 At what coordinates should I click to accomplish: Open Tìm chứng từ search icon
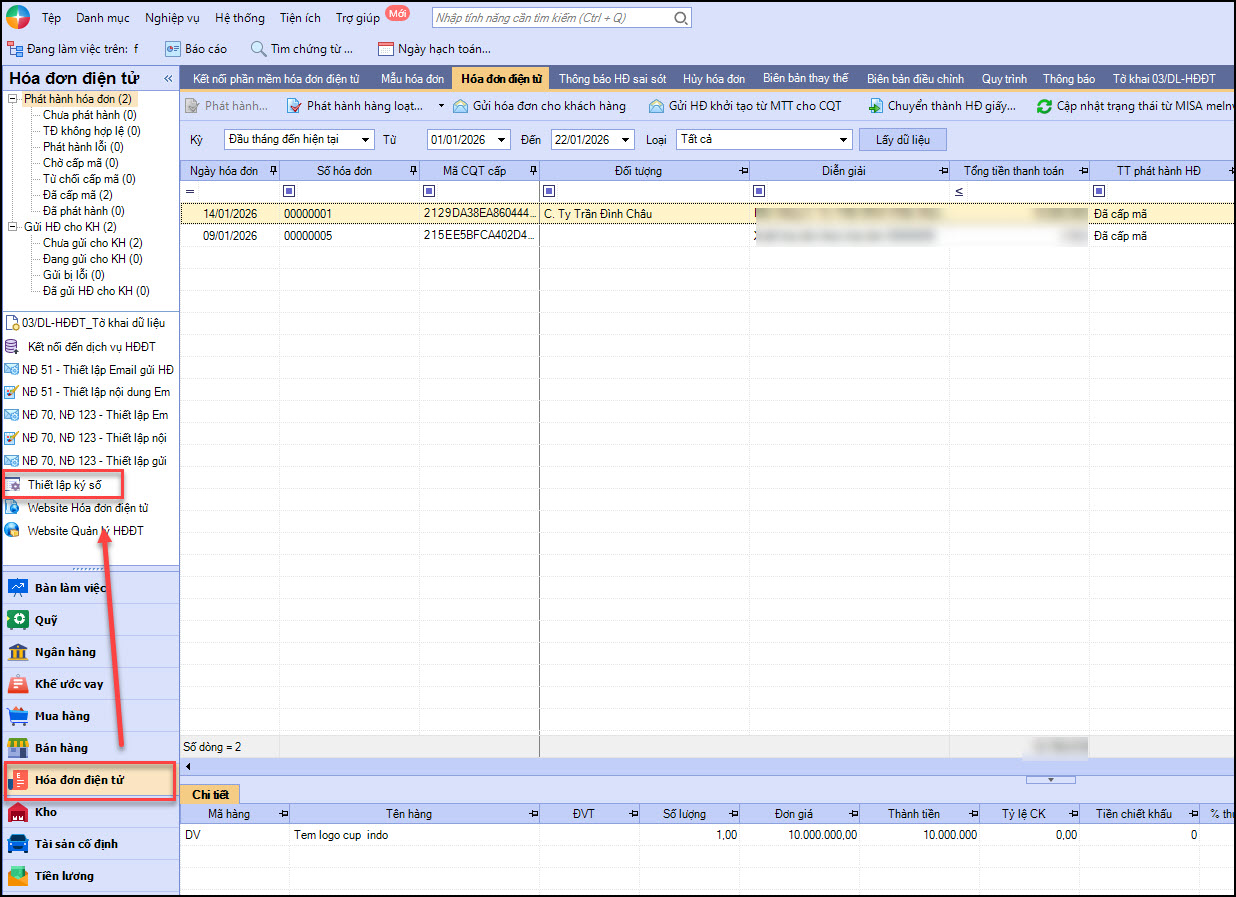(258, 49)
